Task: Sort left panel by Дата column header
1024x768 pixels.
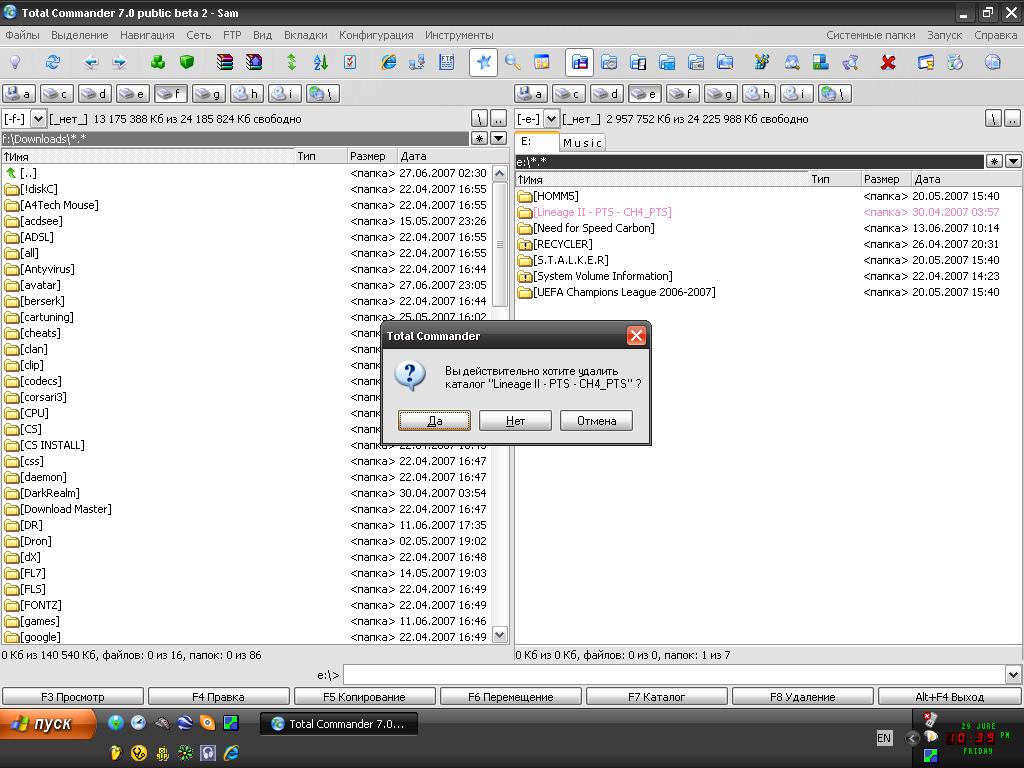Action: [x=453, y=156]
